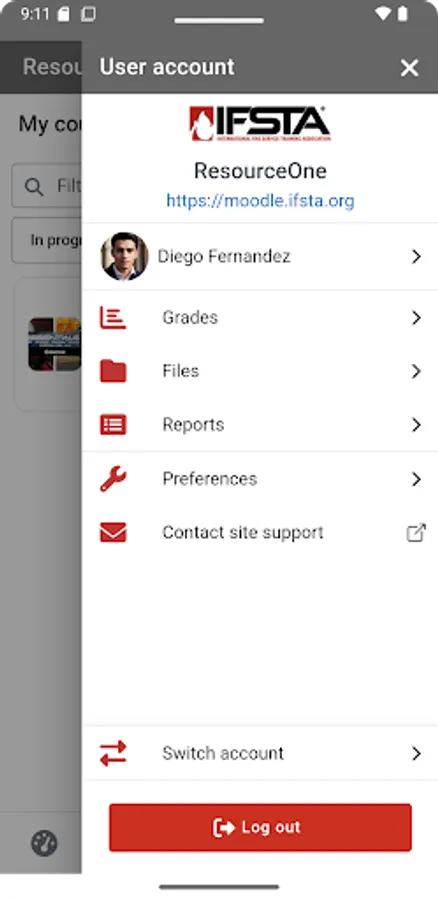Screen dimensions: 438x900
Task: Expand the Grades row chevron
Action: tap(417, 317)
